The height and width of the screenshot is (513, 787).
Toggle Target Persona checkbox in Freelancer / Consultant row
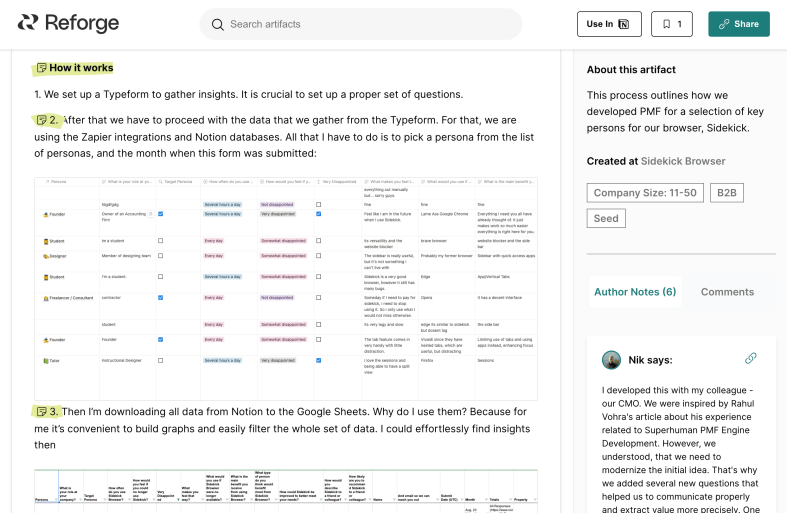coord(161,297)
